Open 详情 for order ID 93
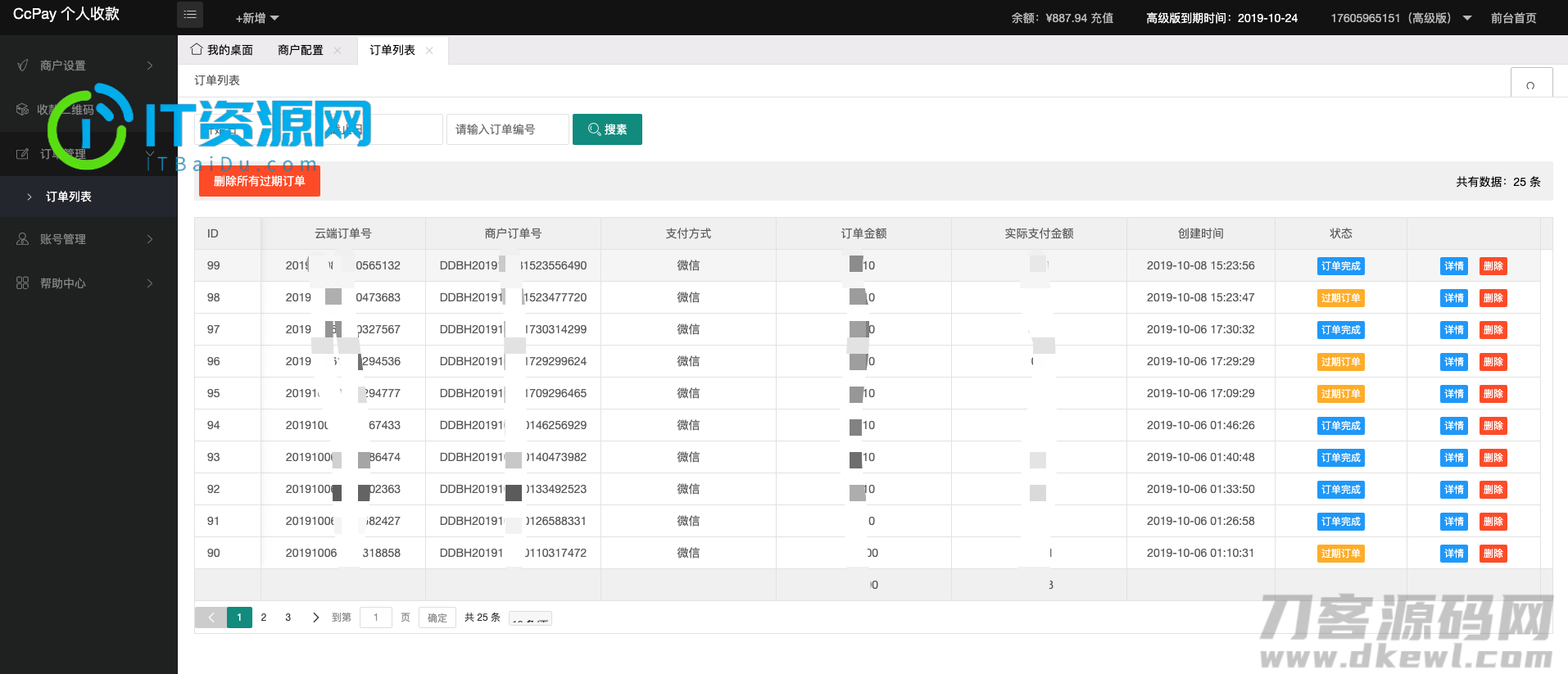This screenshot has height=674, width=1568. 1454,458
